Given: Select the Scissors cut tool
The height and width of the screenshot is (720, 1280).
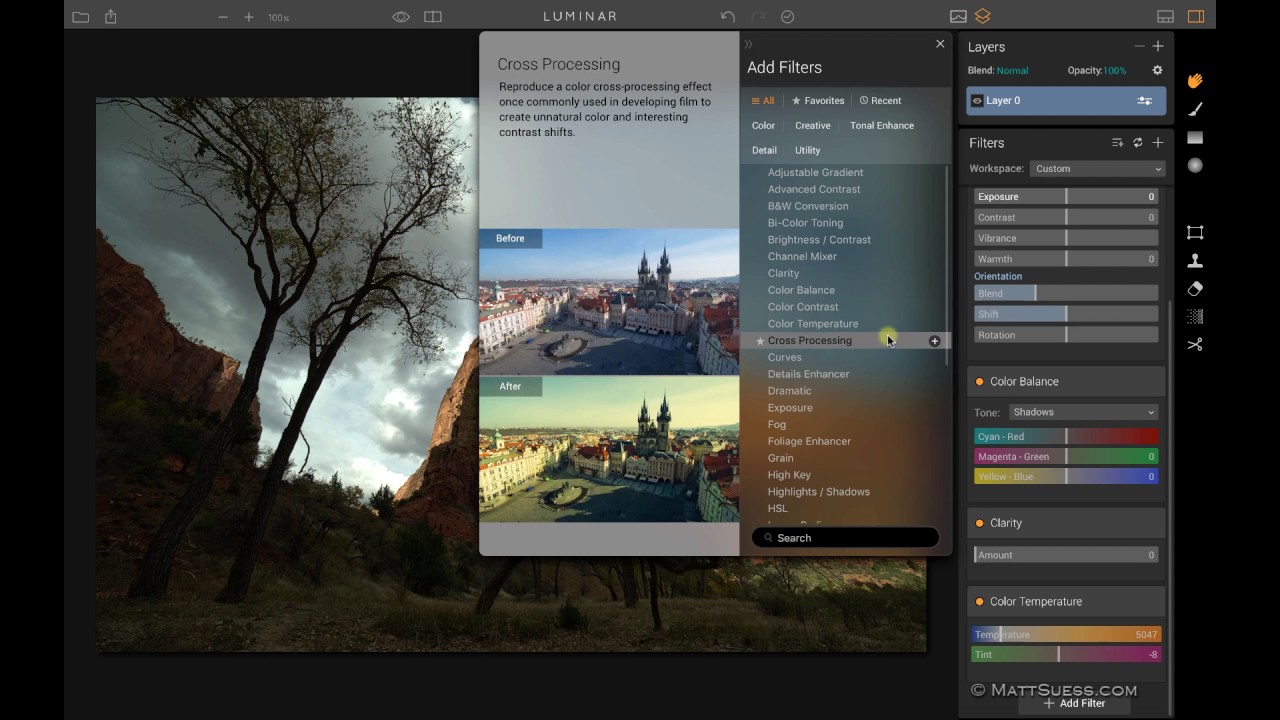Looking at the screenshot, I should pyautogui.click(x=1195, y=344).
